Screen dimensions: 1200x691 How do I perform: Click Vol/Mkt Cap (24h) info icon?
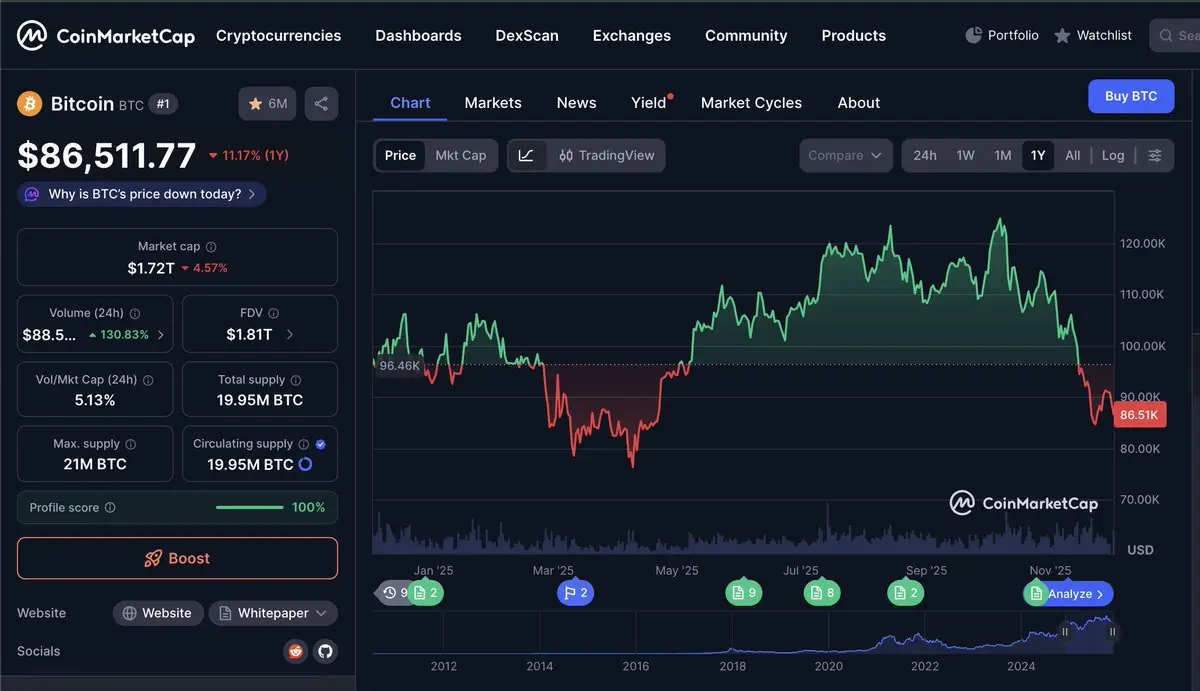(x=148, y=380)
